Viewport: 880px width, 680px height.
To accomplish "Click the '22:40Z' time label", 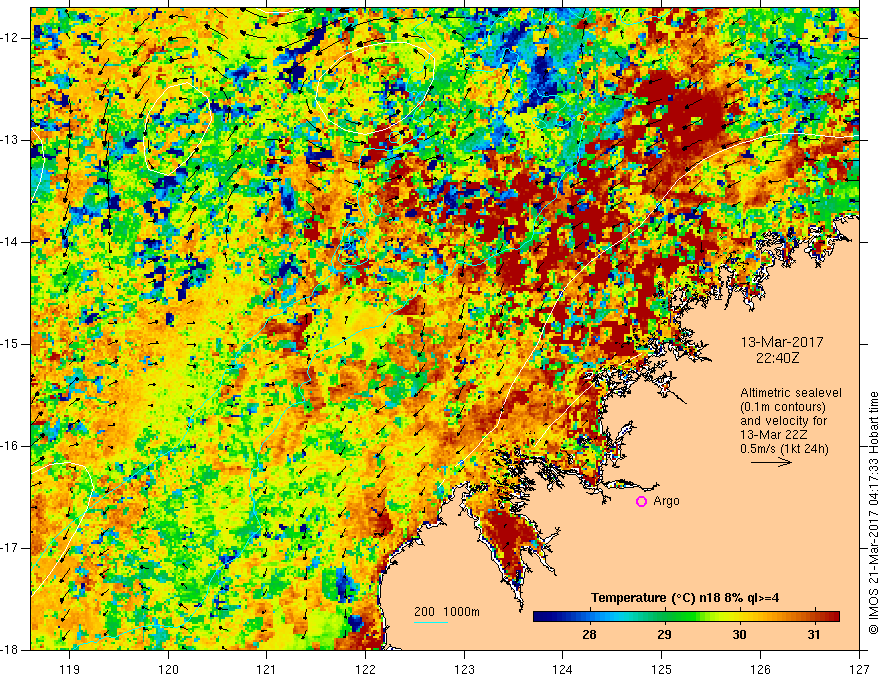I will click(776, 356).
